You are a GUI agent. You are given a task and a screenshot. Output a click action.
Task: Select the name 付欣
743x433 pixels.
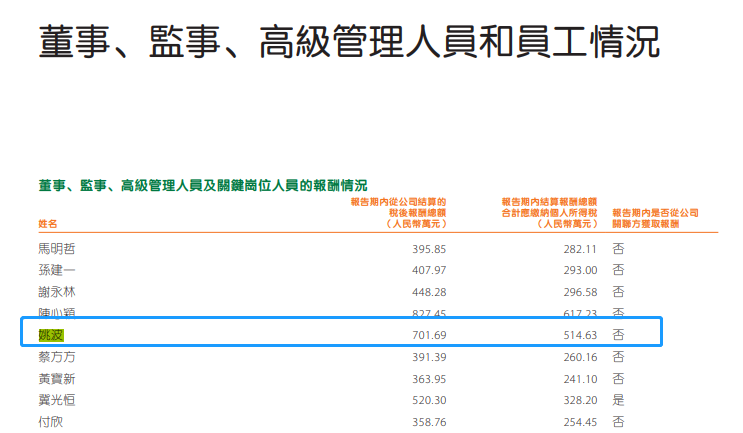click(51, 422)
